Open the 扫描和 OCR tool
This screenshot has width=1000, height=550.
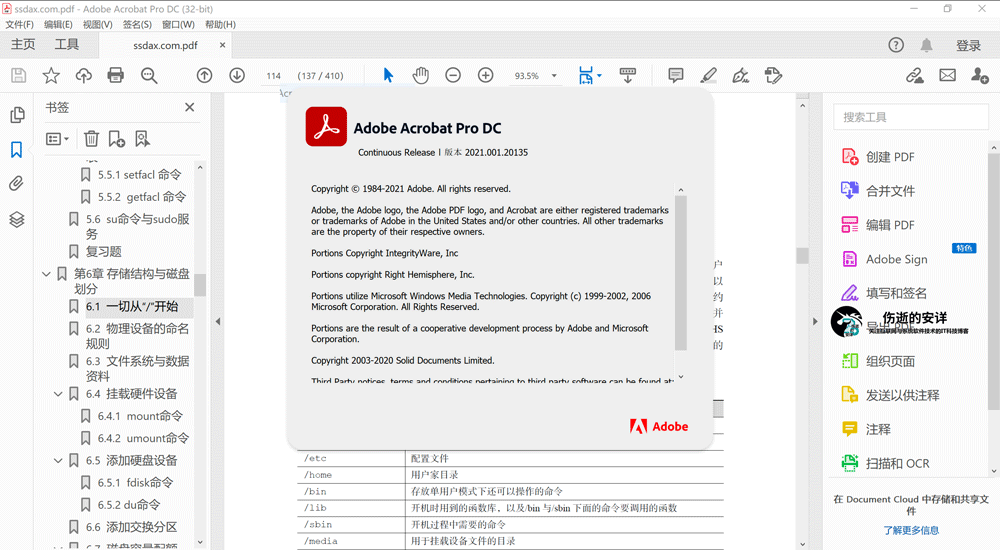897,463
